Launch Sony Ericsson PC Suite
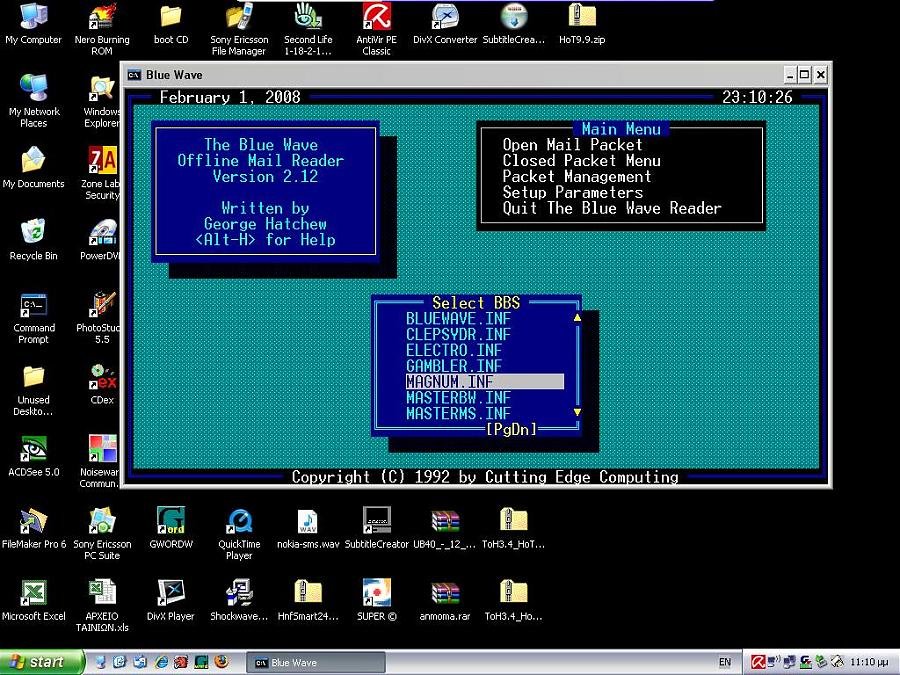 (102, 534)
